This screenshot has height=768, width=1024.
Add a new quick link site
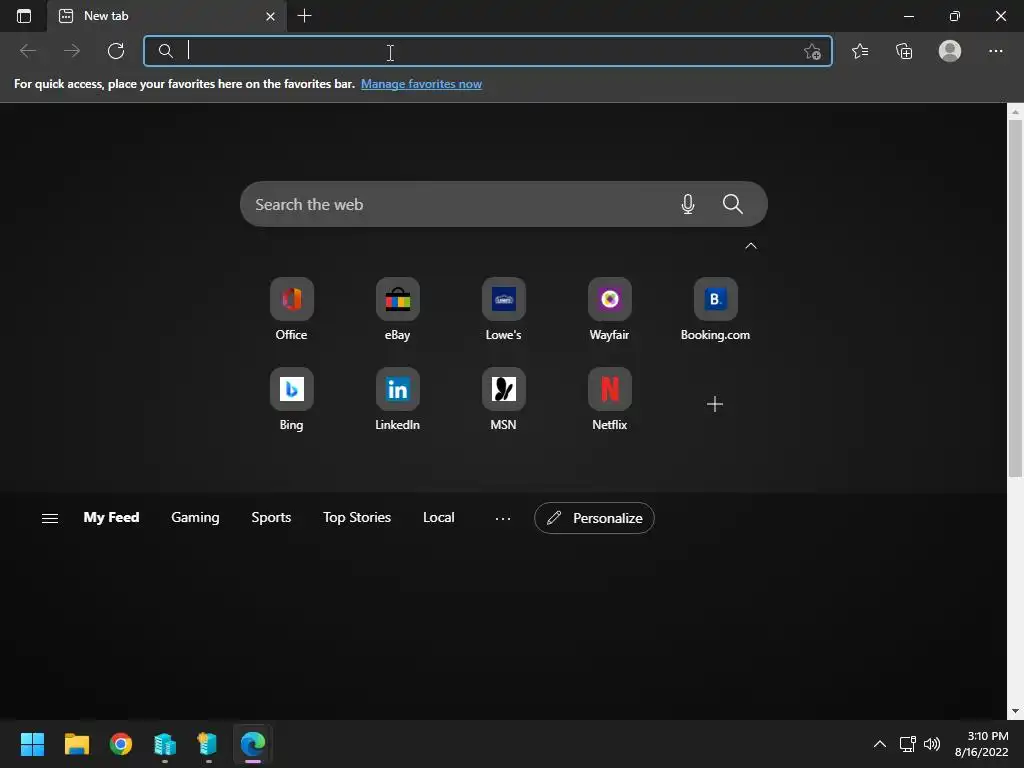point(715,404)
